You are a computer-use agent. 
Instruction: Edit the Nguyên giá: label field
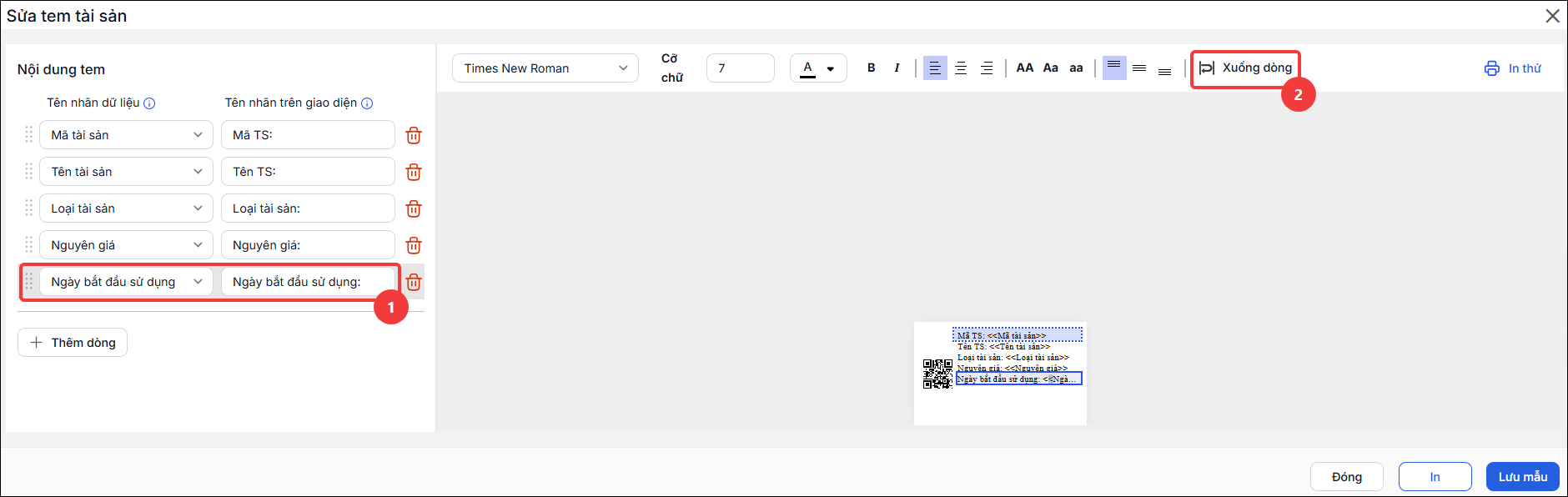(308, 245)
